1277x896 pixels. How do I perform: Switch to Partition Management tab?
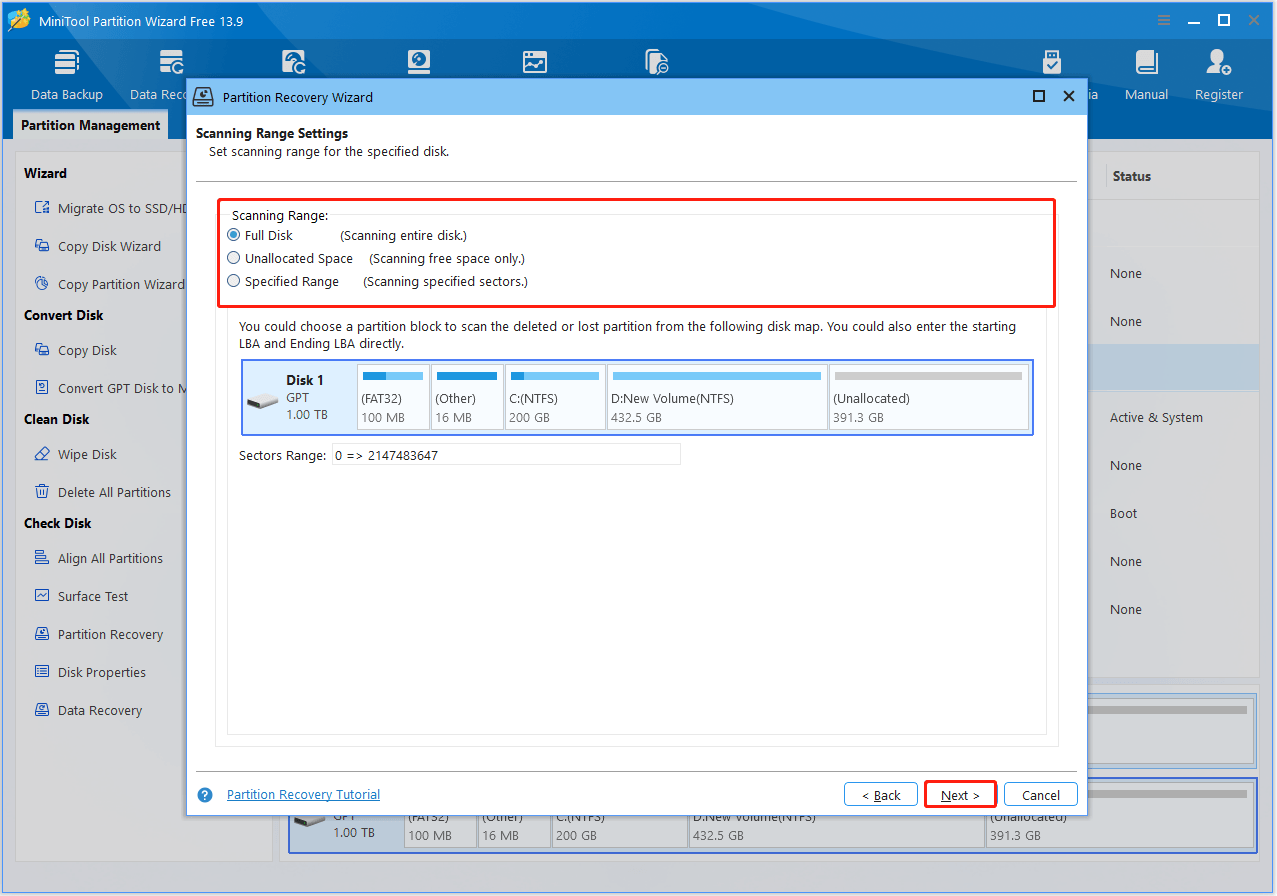(90, 125)
